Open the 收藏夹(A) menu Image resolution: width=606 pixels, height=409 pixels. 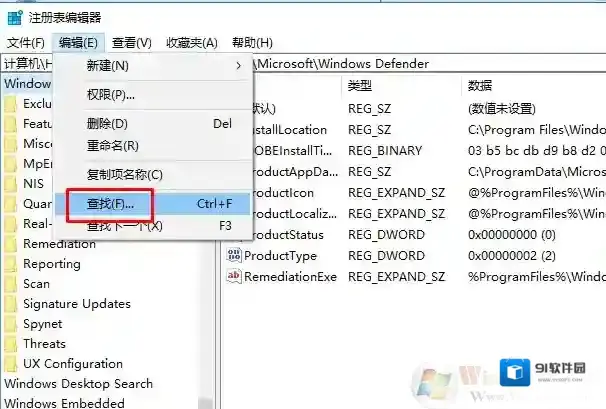point(192,43)
